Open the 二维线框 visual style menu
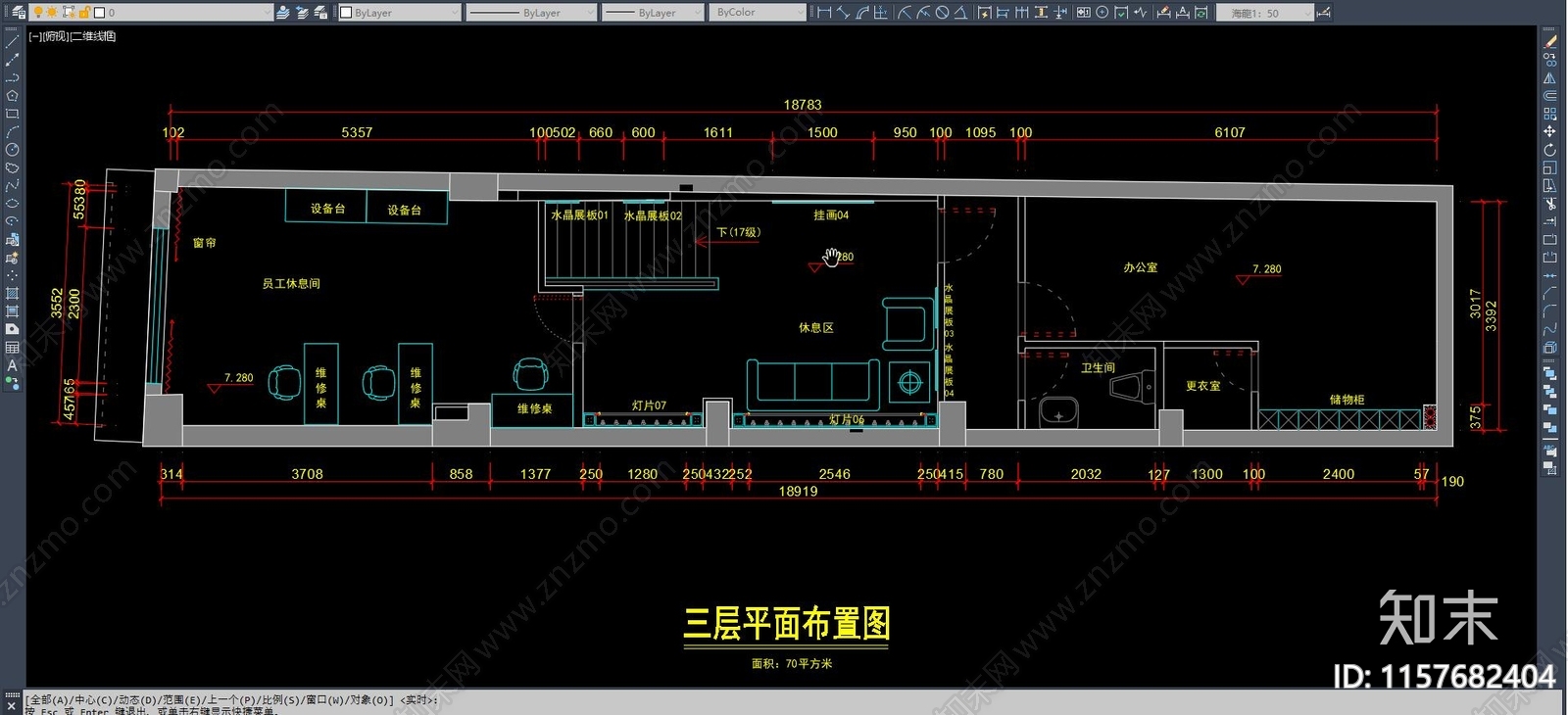Viewport: 1568px width, 715px height. click(93, 36)
